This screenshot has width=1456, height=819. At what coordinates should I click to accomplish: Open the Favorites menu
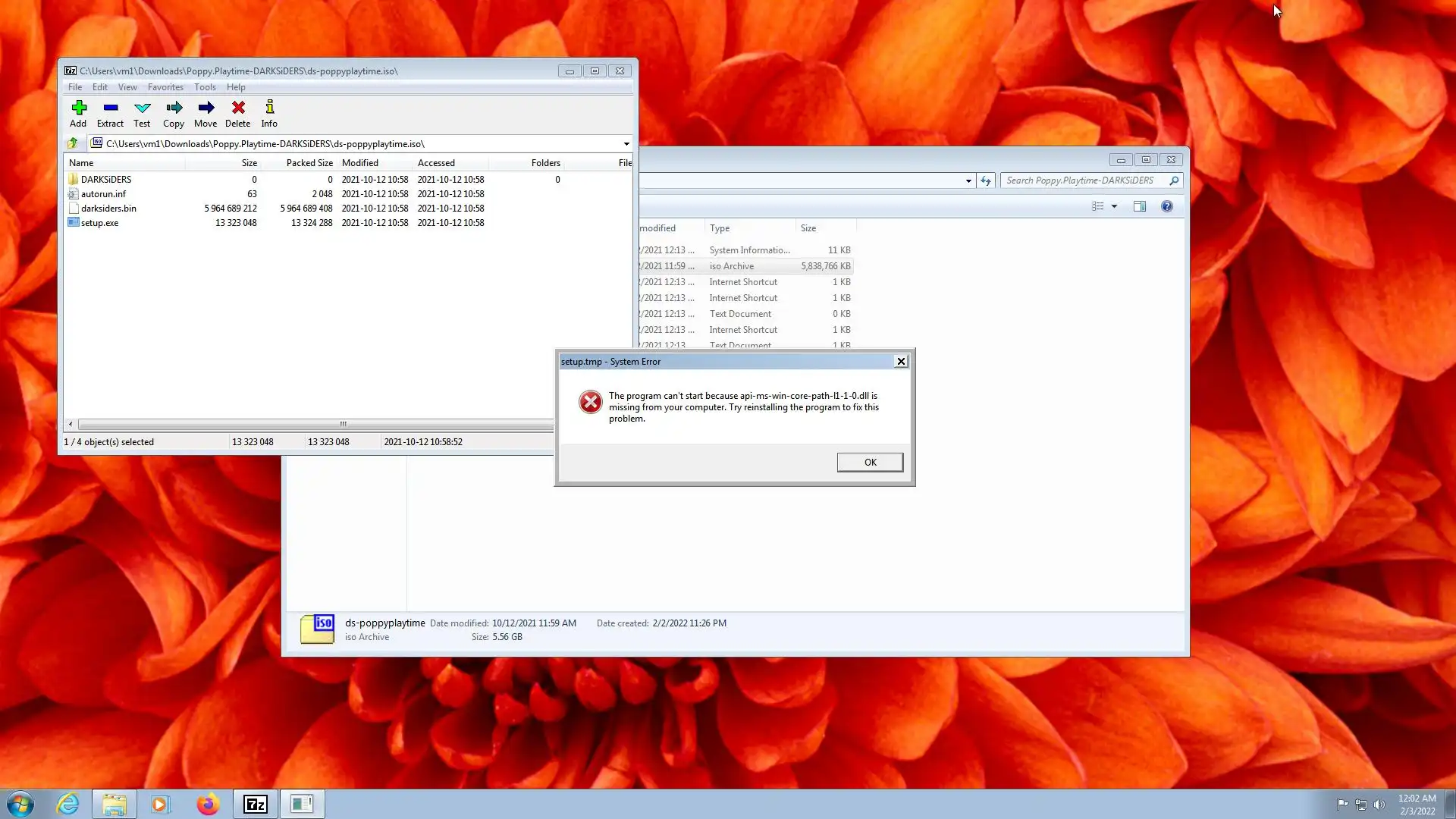click(x=165, y=87)
